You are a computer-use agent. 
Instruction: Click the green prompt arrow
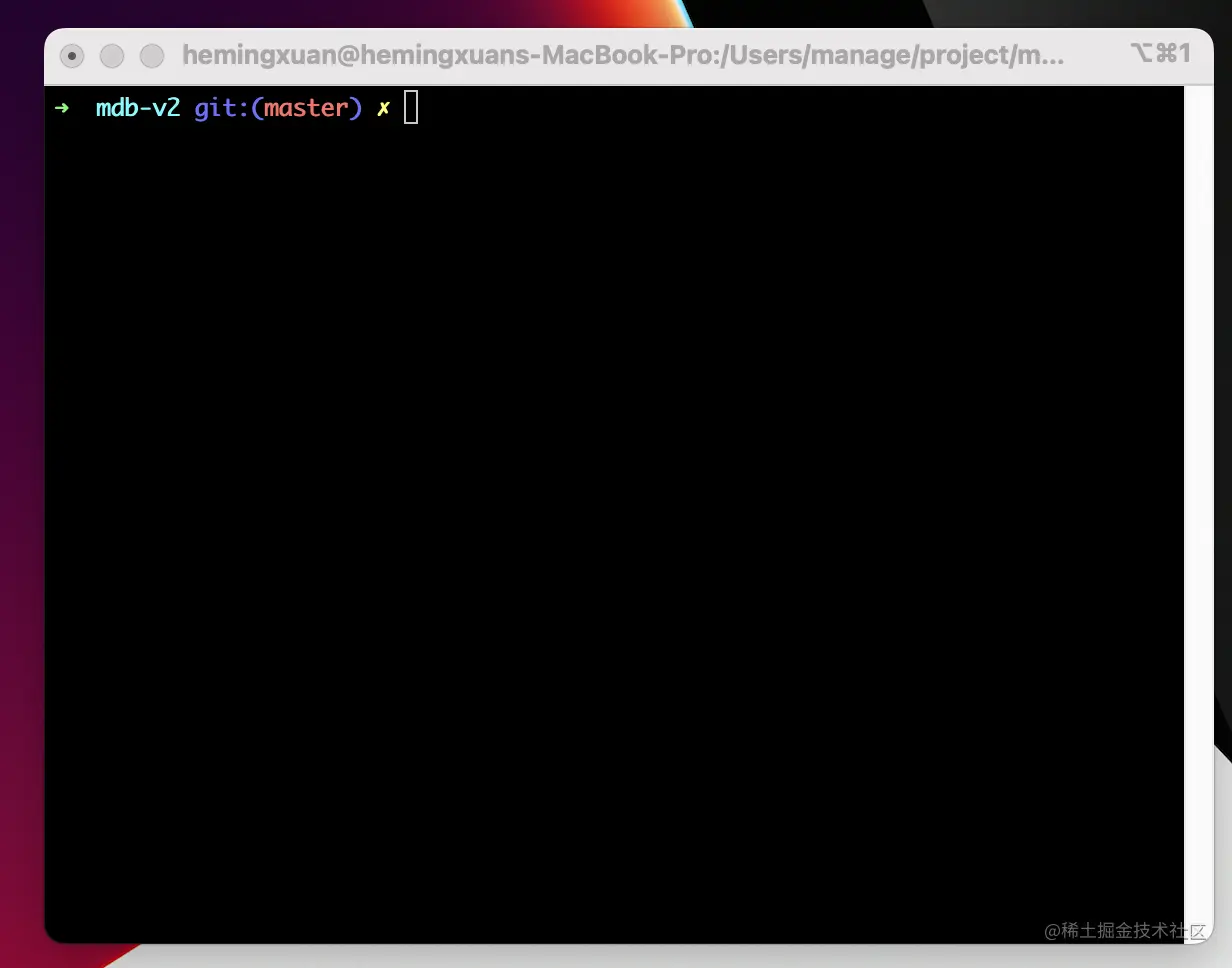(62, 107)
